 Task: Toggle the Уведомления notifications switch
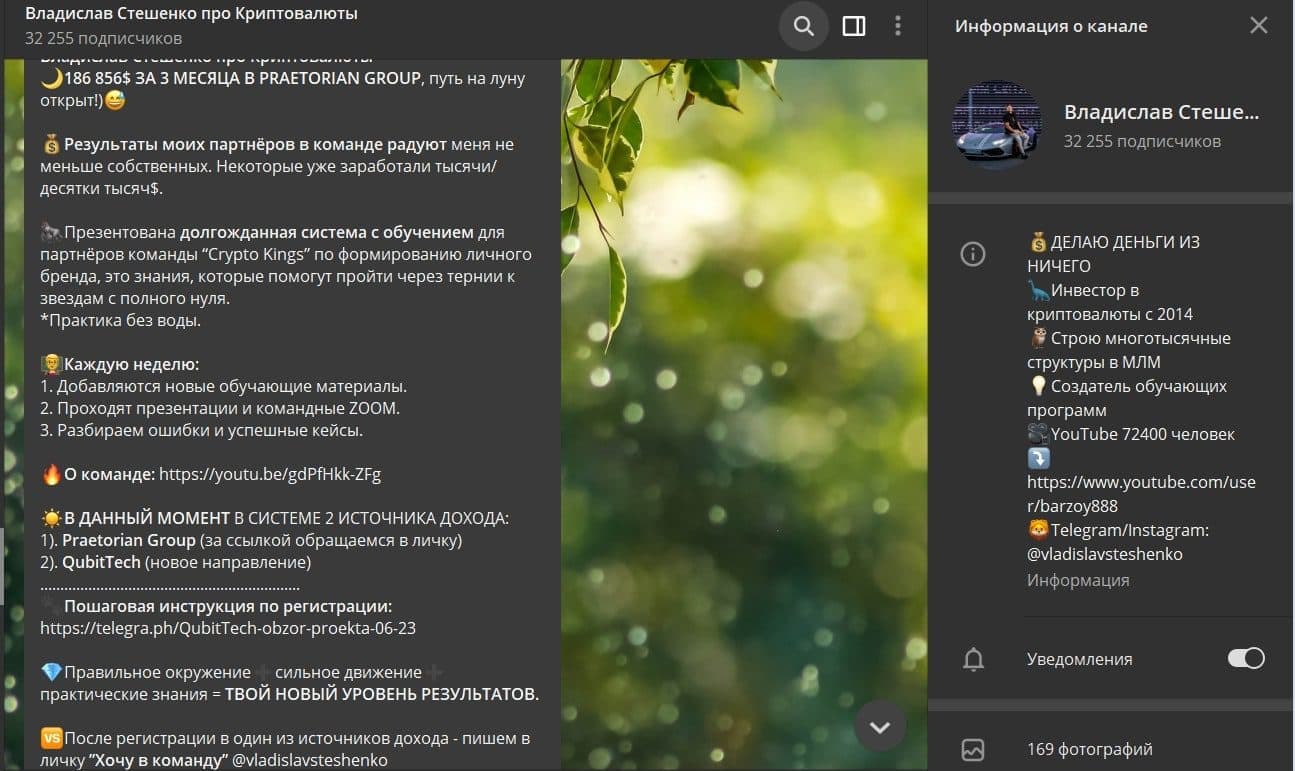pos(1246,659)
